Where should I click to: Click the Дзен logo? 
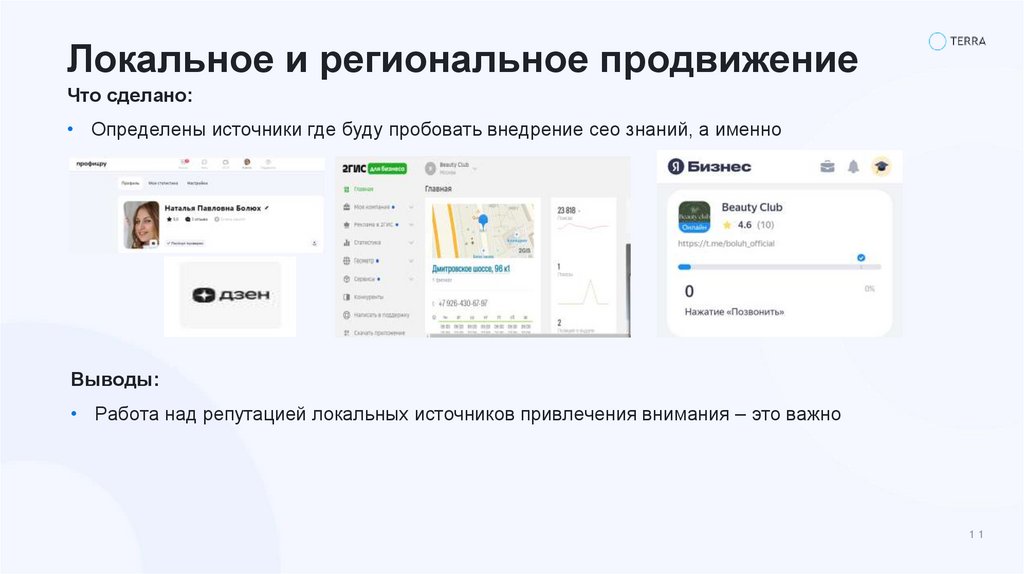pos(231,295)
